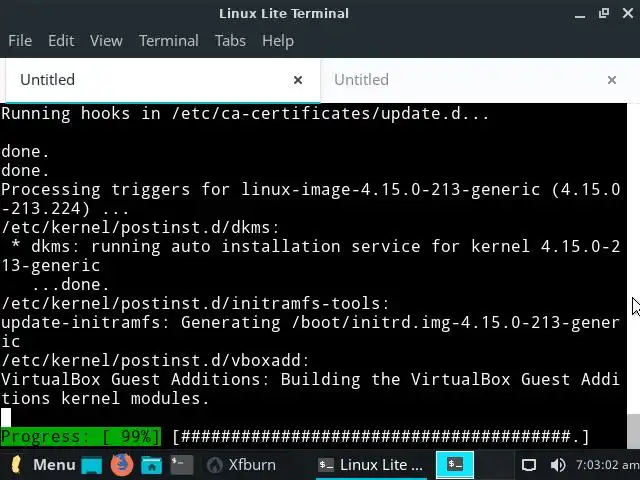Open the View menu
This screenshot has height=480, width=640.
(x=106, y=40)
